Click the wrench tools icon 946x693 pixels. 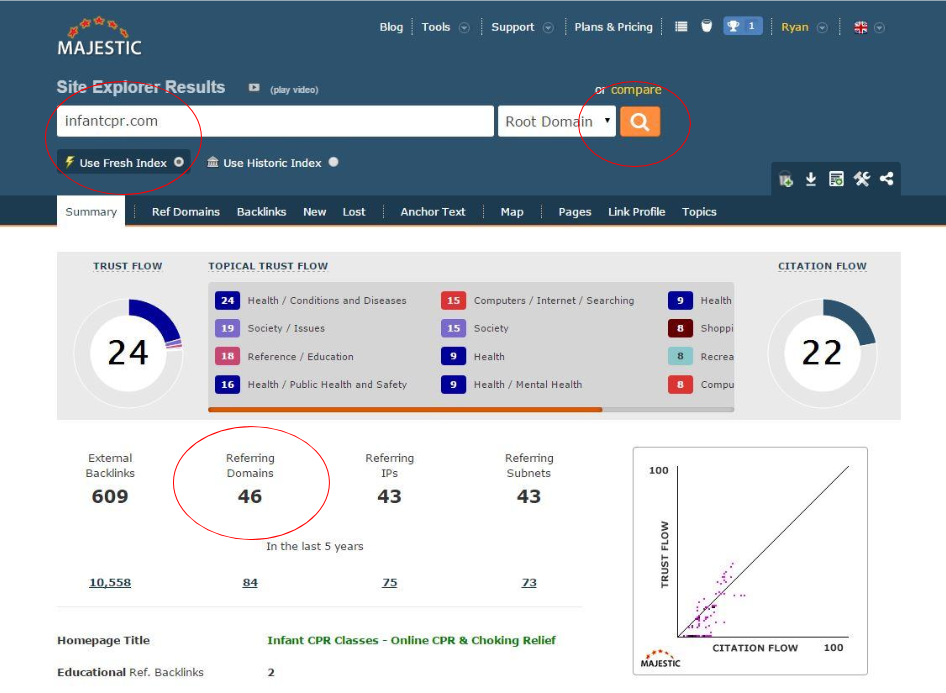(862, 179)
